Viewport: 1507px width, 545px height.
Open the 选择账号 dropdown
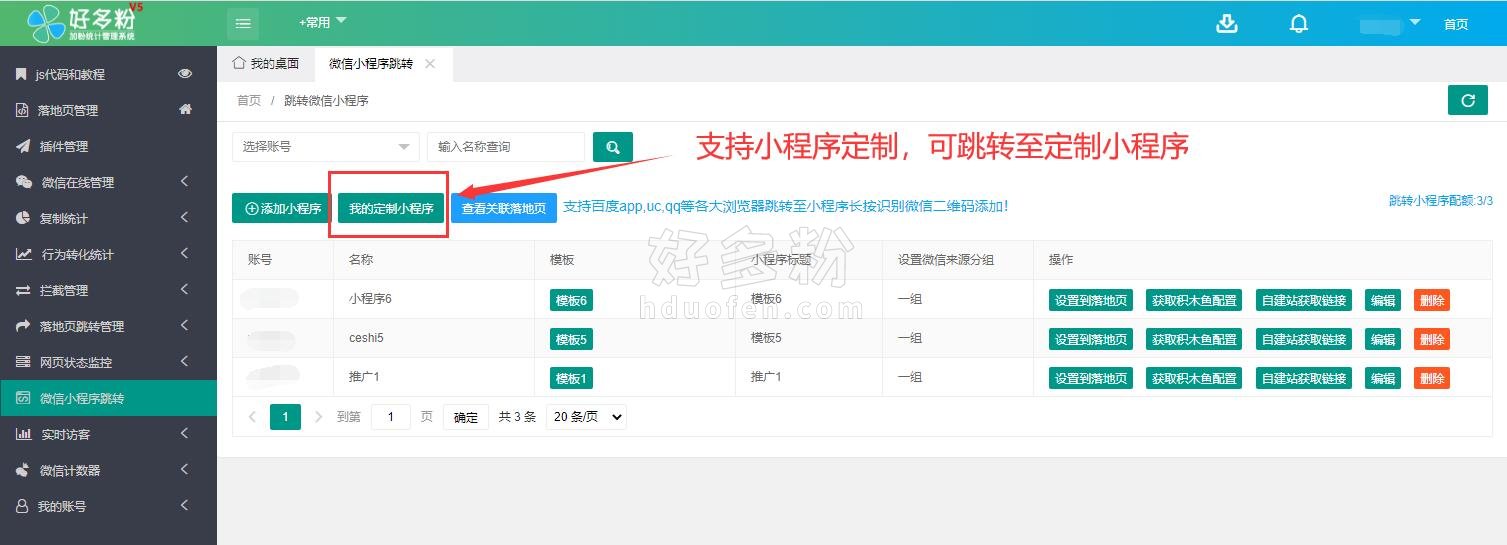(326, 147)
